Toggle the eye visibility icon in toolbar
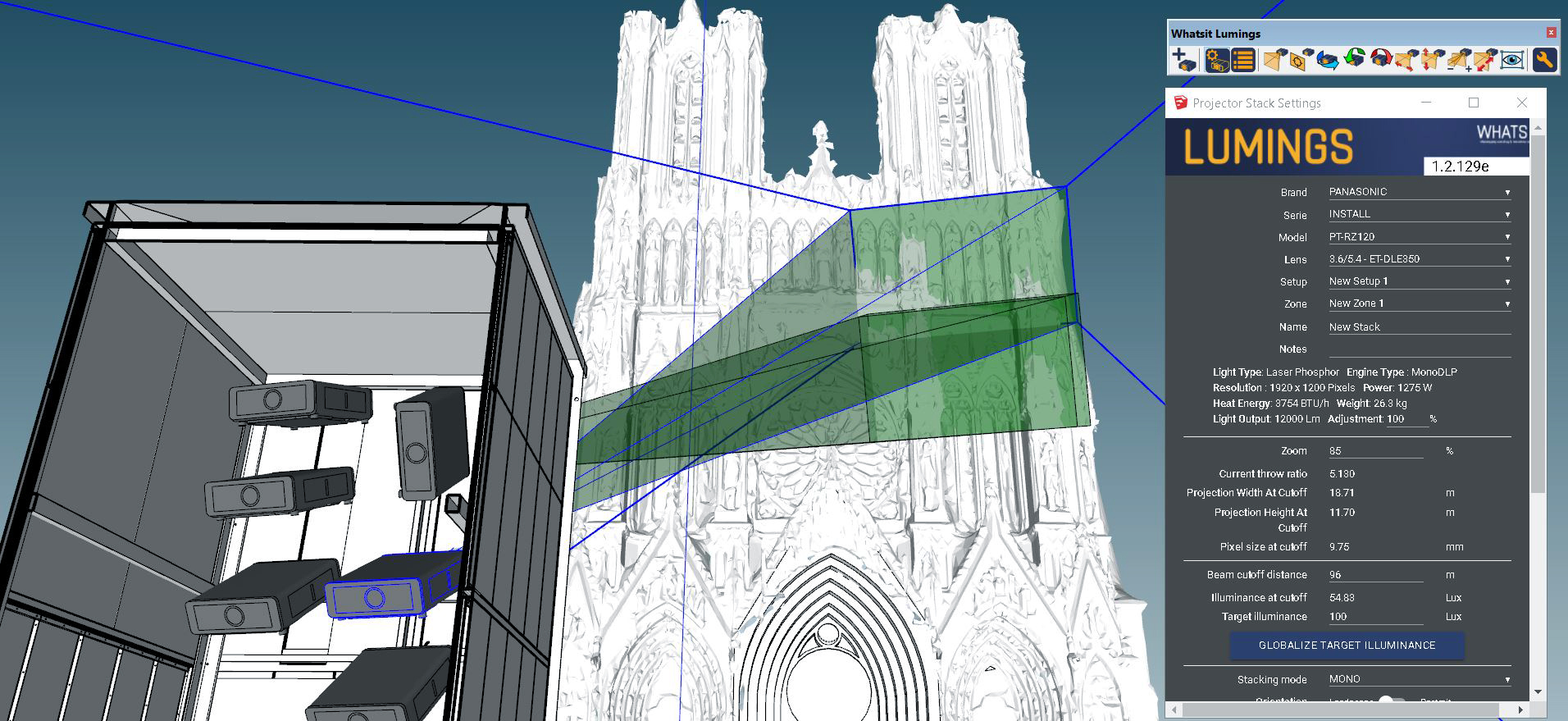 click(x=1512, y=60)
